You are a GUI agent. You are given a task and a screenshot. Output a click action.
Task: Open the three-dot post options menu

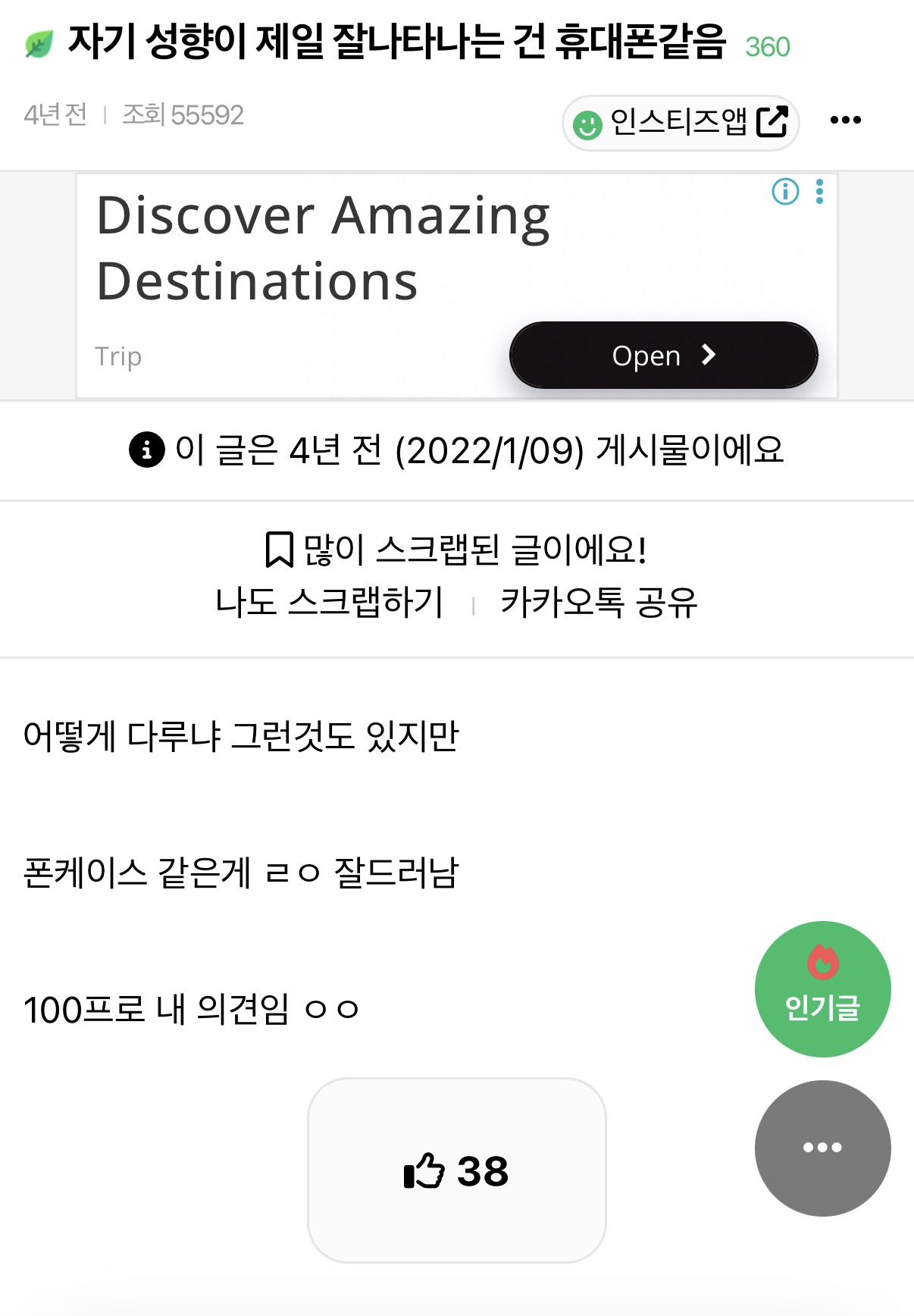pyautogui.click(x=845, y=120)
